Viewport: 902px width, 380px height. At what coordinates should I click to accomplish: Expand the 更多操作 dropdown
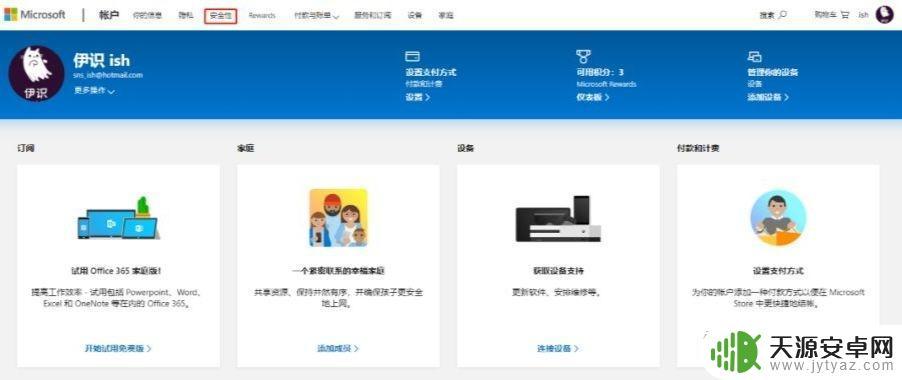[94, 91]
